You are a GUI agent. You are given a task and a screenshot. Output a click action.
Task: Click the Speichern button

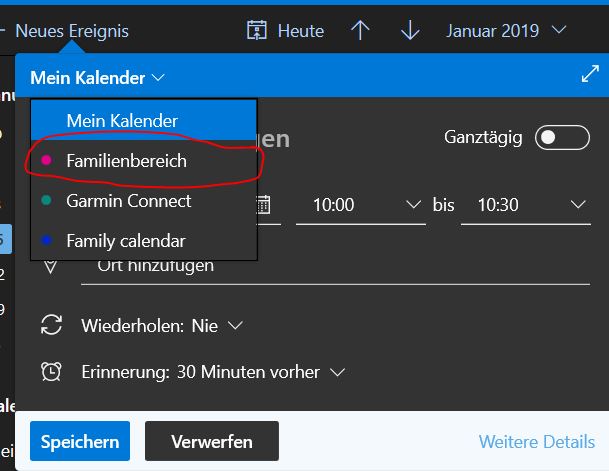tap(80, 441)
